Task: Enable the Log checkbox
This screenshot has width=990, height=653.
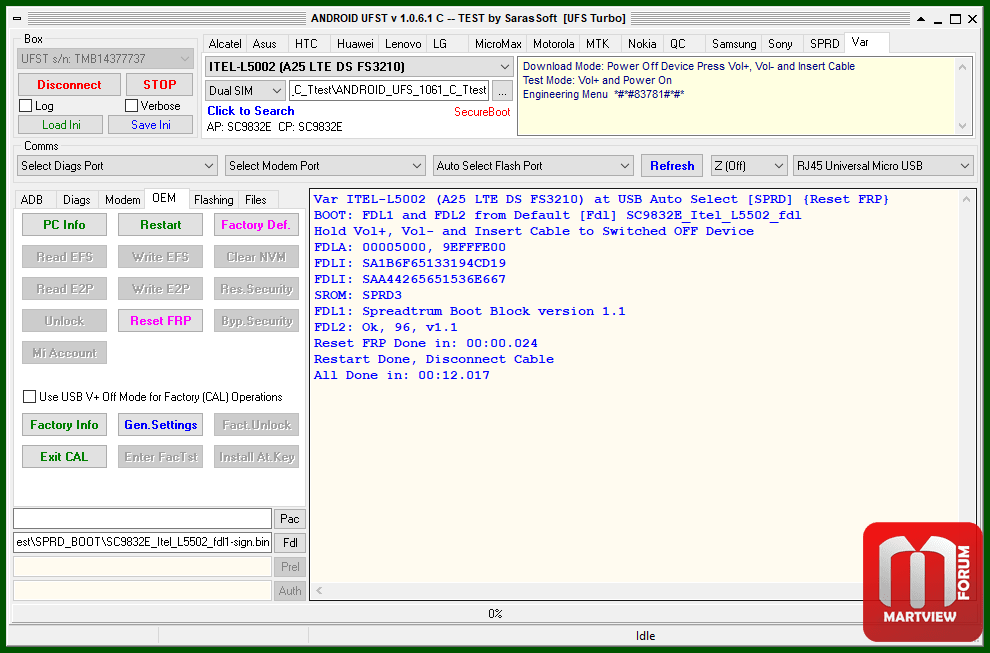Action: (x=26, y=105)
